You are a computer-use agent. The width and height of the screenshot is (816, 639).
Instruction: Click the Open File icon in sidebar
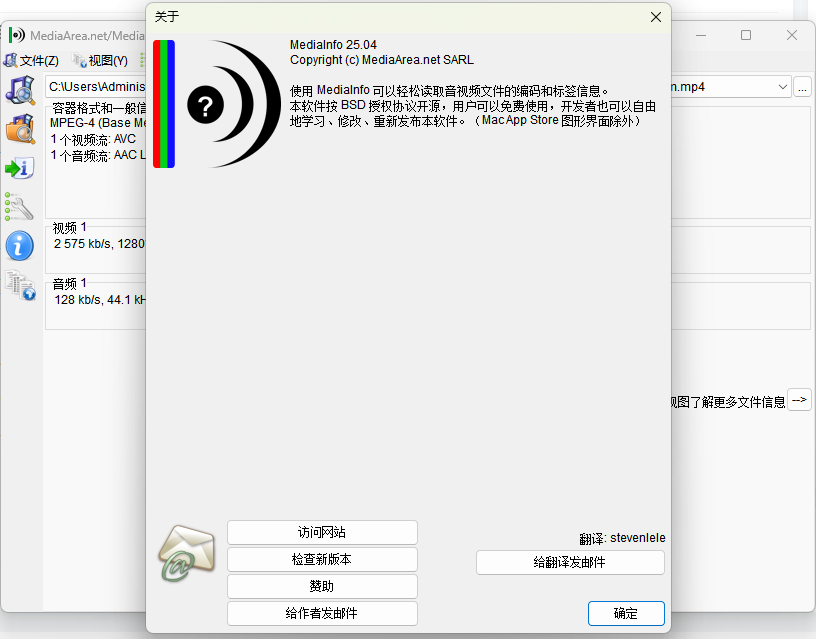pyautogui.click(x=20, y=90)
